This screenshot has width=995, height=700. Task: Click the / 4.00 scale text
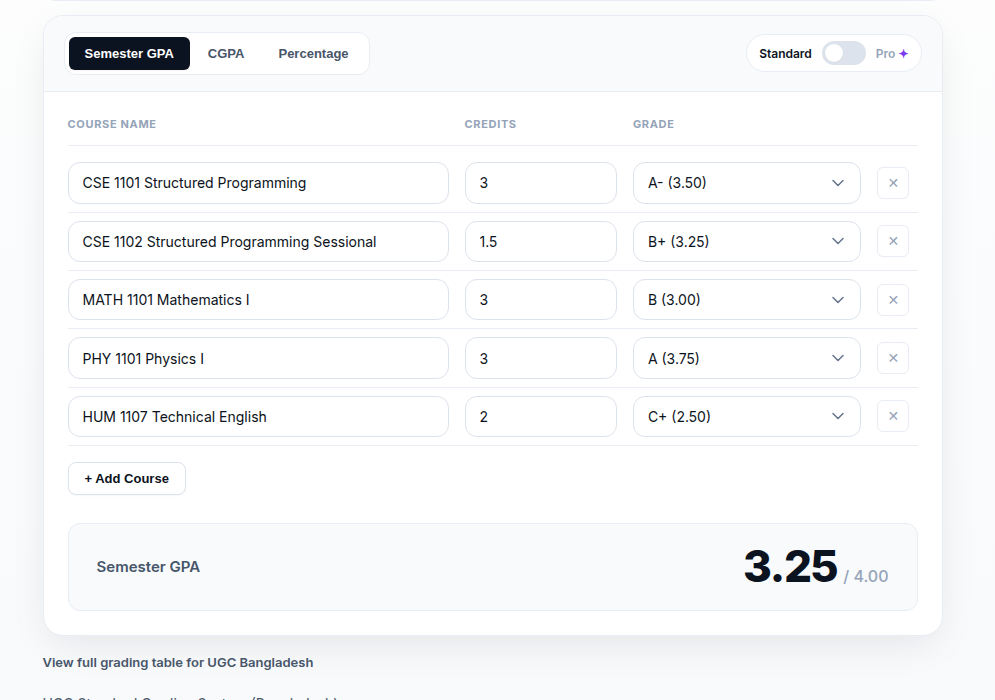pyautogui.click(x=866, y=576)
